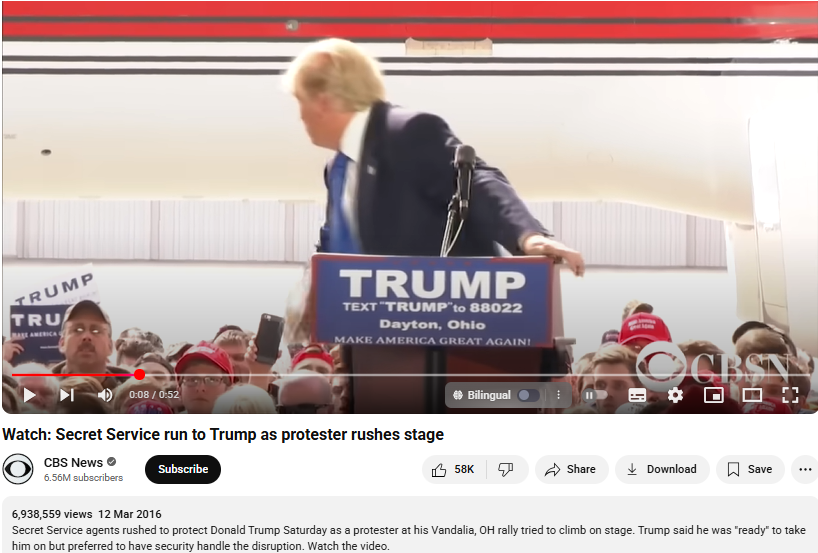
Task: Open the player settings gear
Action: (675, 395)
